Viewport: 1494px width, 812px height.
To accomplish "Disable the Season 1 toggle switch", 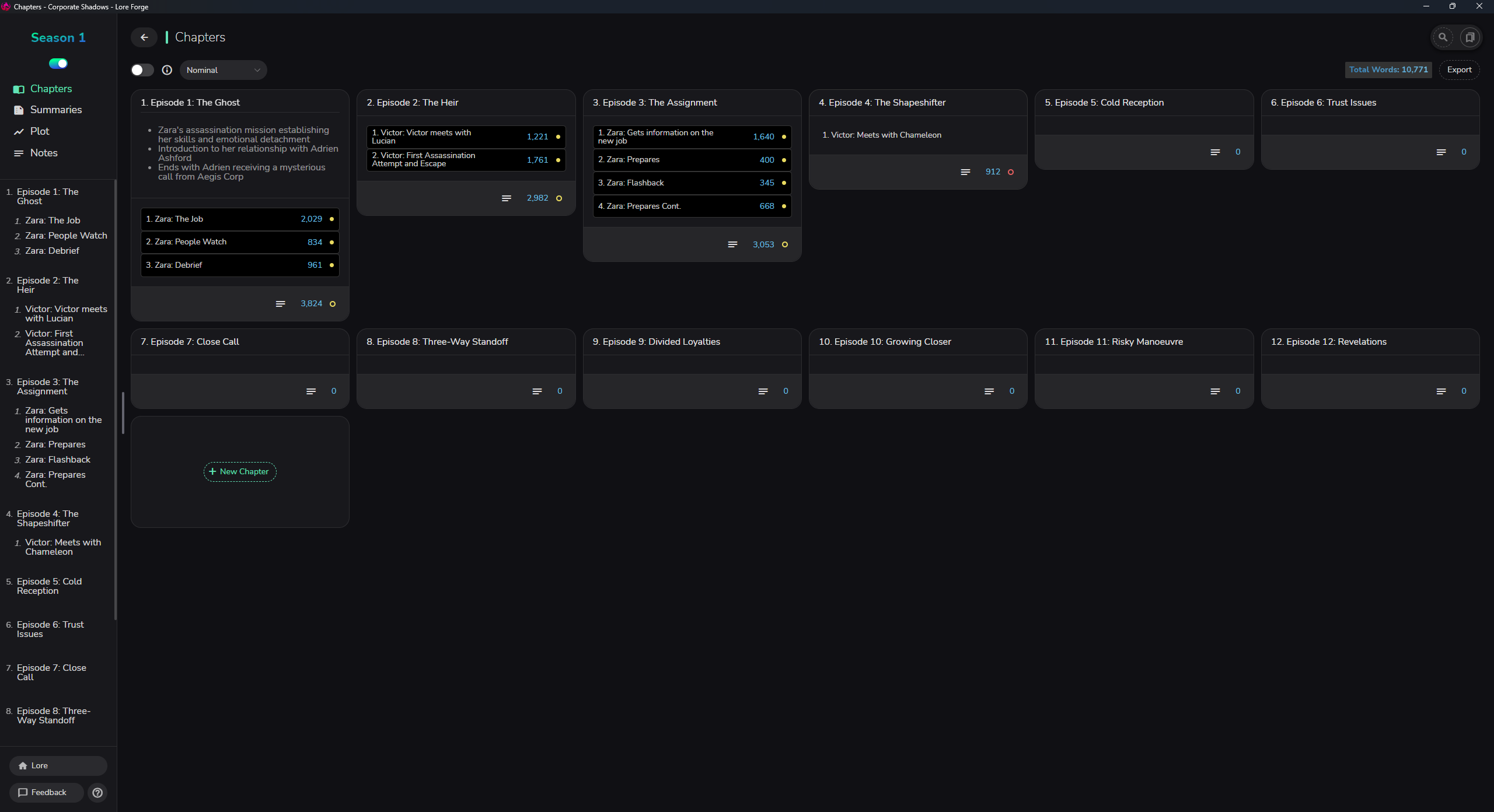I will (57, 63).
